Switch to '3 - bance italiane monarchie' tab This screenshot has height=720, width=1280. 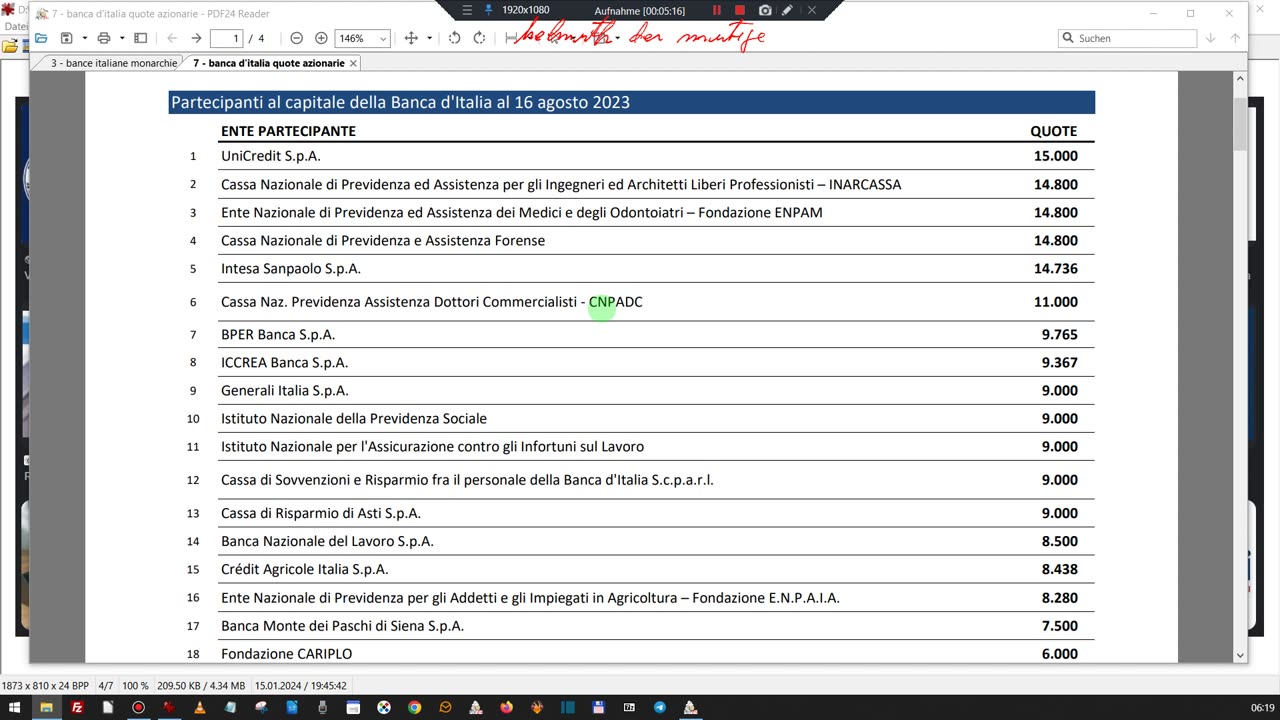tap(114, 63)
